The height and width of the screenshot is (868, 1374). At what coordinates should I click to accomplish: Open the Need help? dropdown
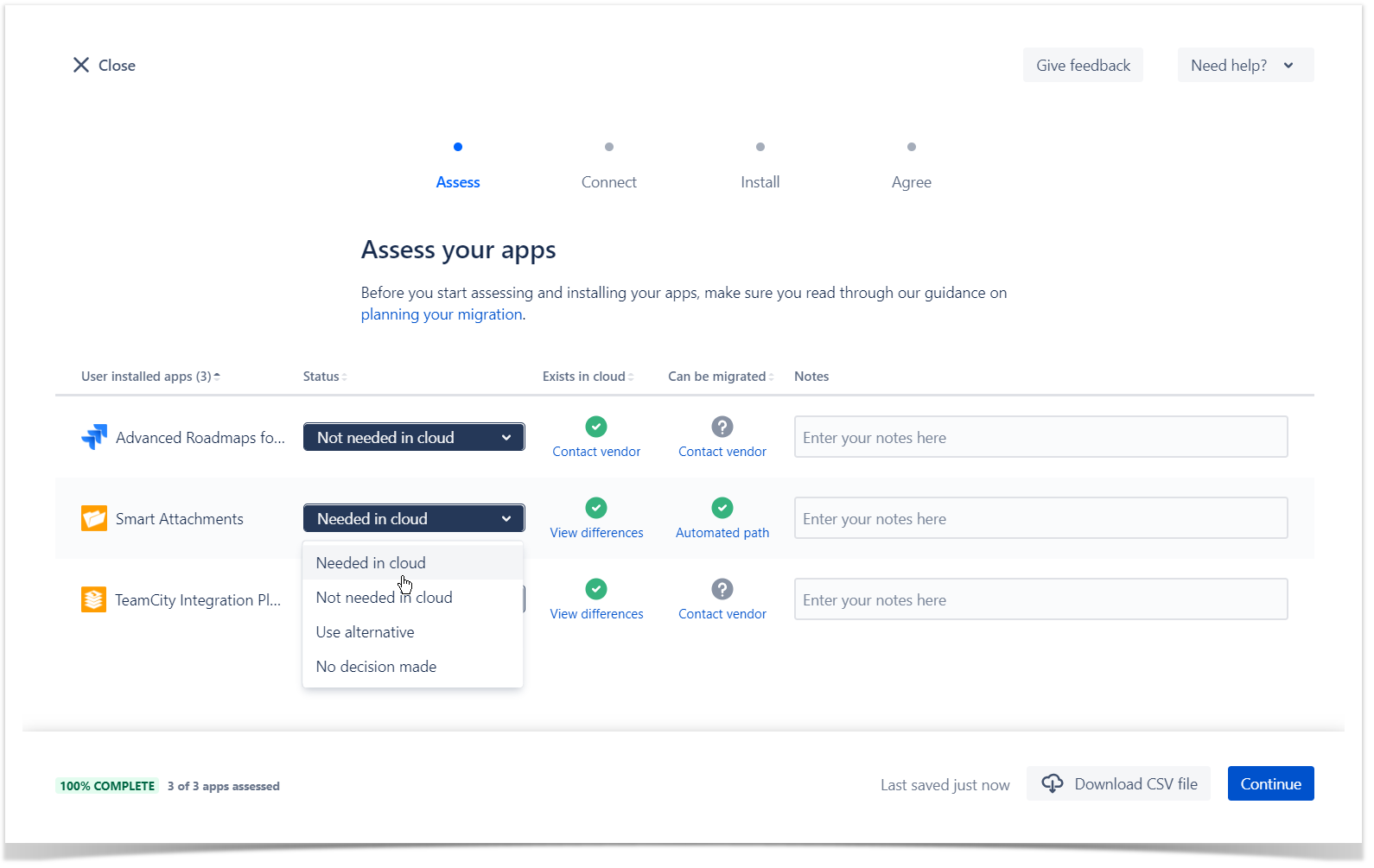pos(1244,65)
